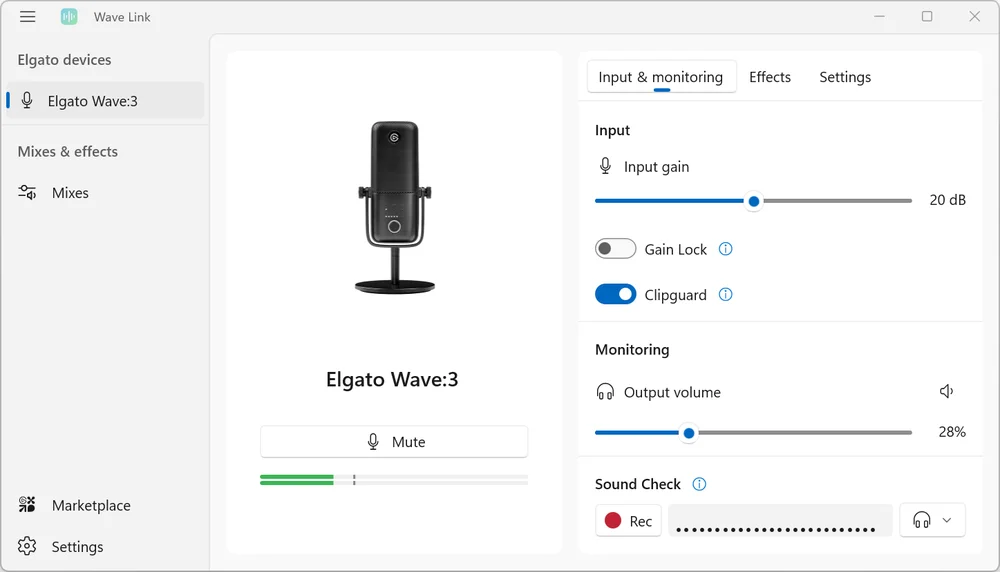Start recording with the Rec button
Image resolution: width=1000 pixels, height=572 pixels.
[x=628, y=520]
